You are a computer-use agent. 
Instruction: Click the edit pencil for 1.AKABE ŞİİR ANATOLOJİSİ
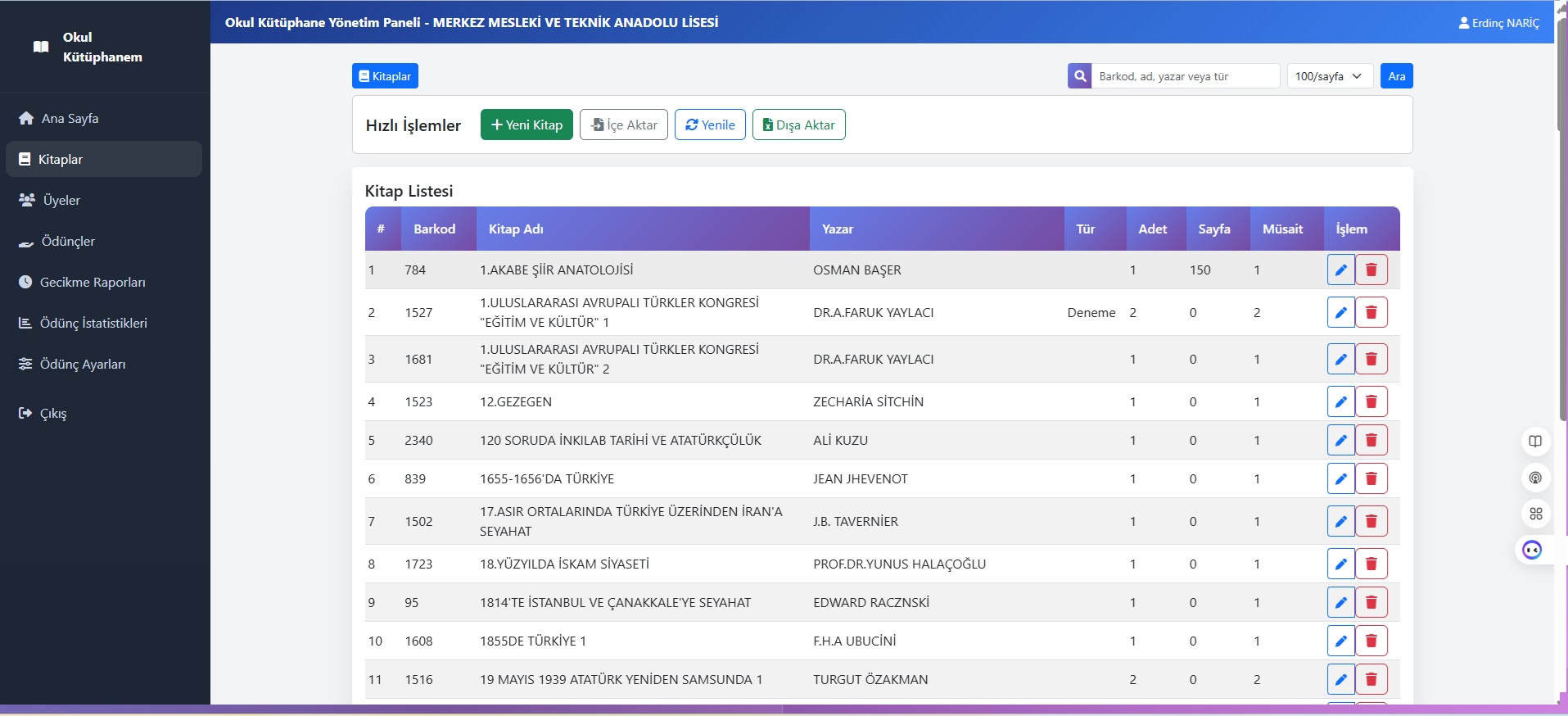(x=1340, y=270)
